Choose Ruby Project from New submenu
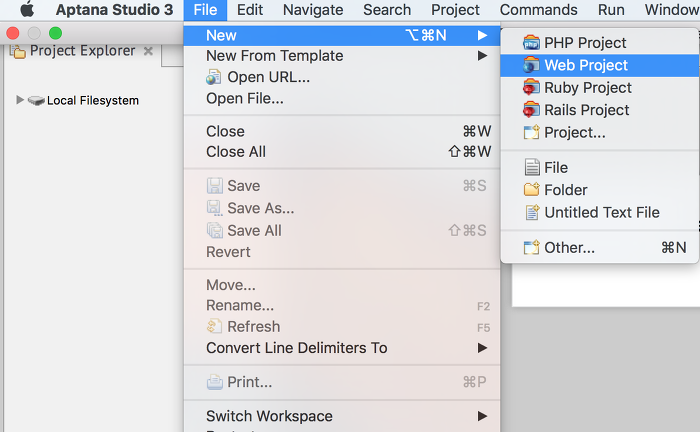 tap(600, 87)
